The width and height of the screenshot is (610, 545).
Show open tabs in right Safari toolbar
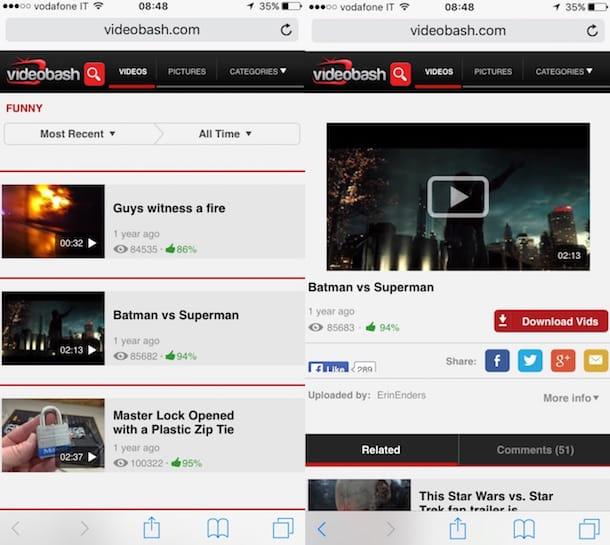click(589, 528)
